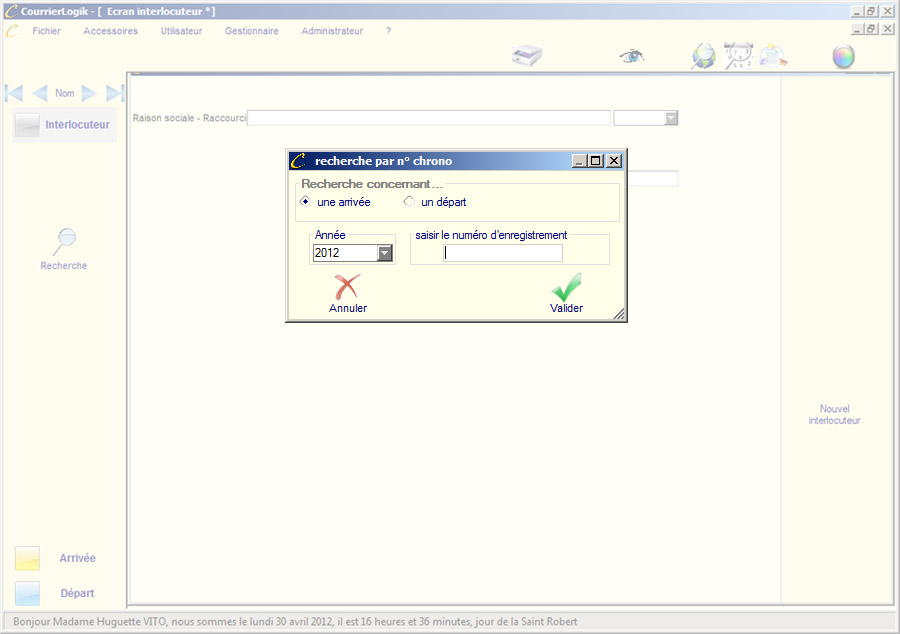Viewport: 900px width, 634px height.
Task: Click the eye icon in the toolbar
Action: tap(631, 56)
